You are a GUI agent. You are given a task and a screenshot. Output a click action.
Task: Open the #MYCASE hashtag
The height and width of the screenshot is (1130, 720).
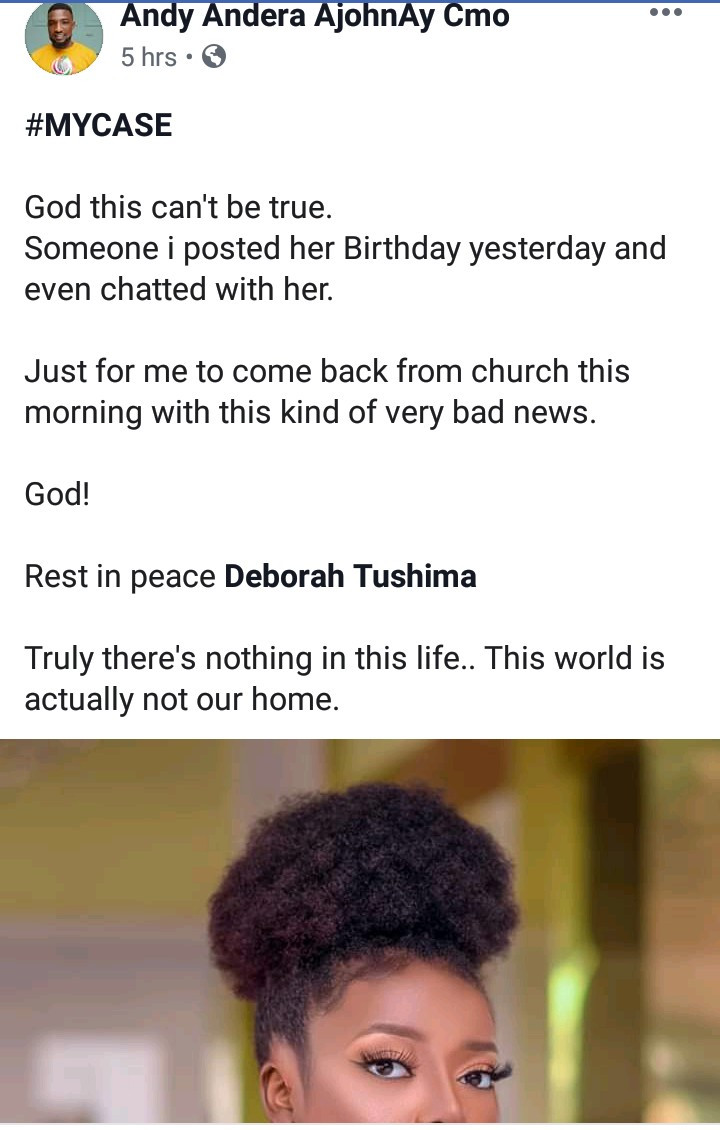tap(98, 125)
